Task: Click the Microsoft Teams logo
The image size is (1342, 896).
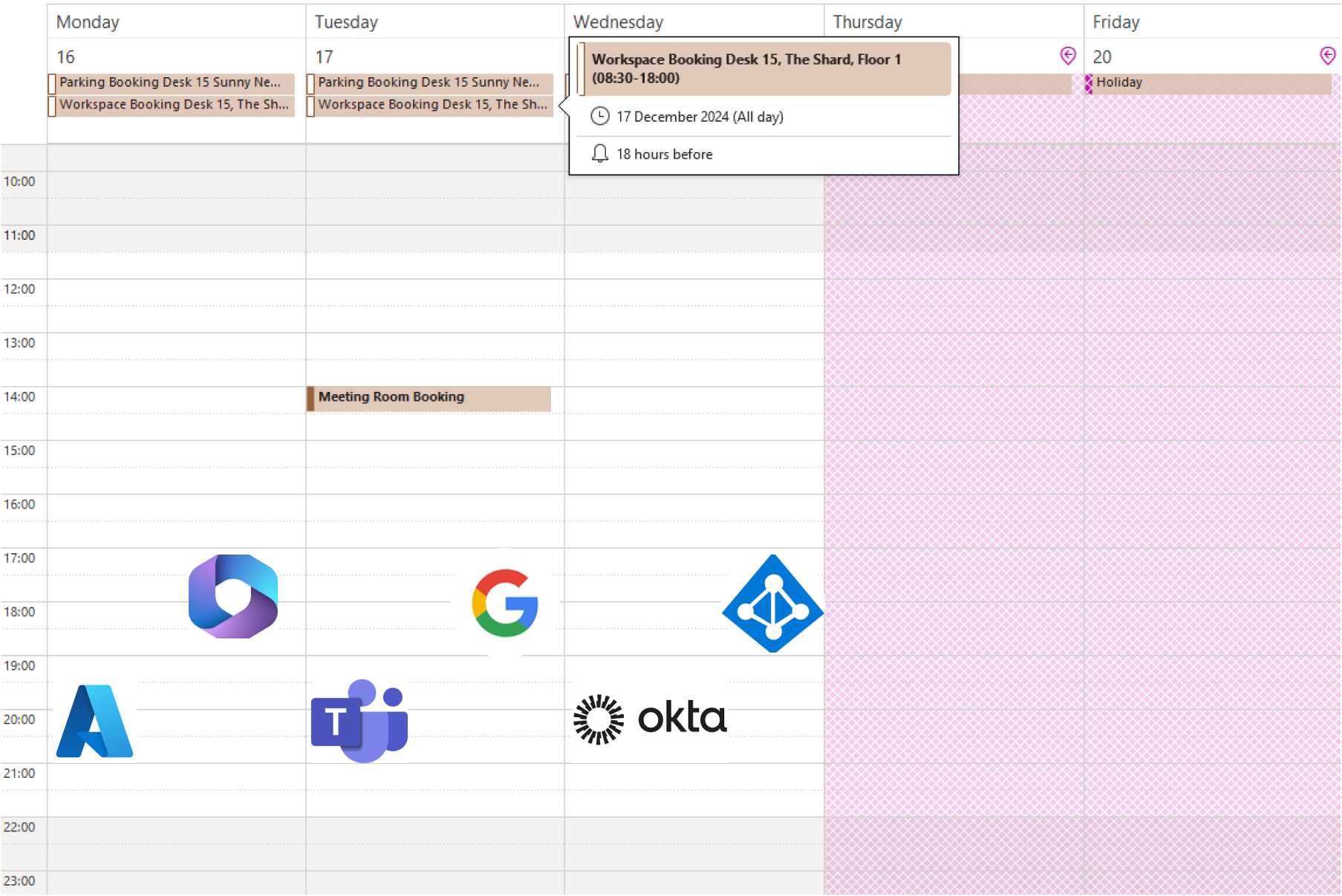Action: tap(359, 720)
